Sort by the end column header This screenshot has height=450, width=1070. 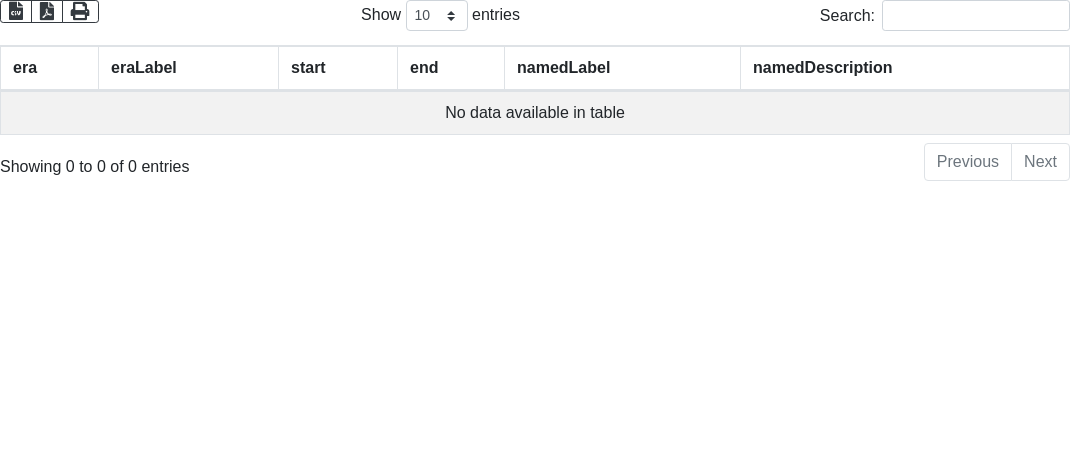450,68
